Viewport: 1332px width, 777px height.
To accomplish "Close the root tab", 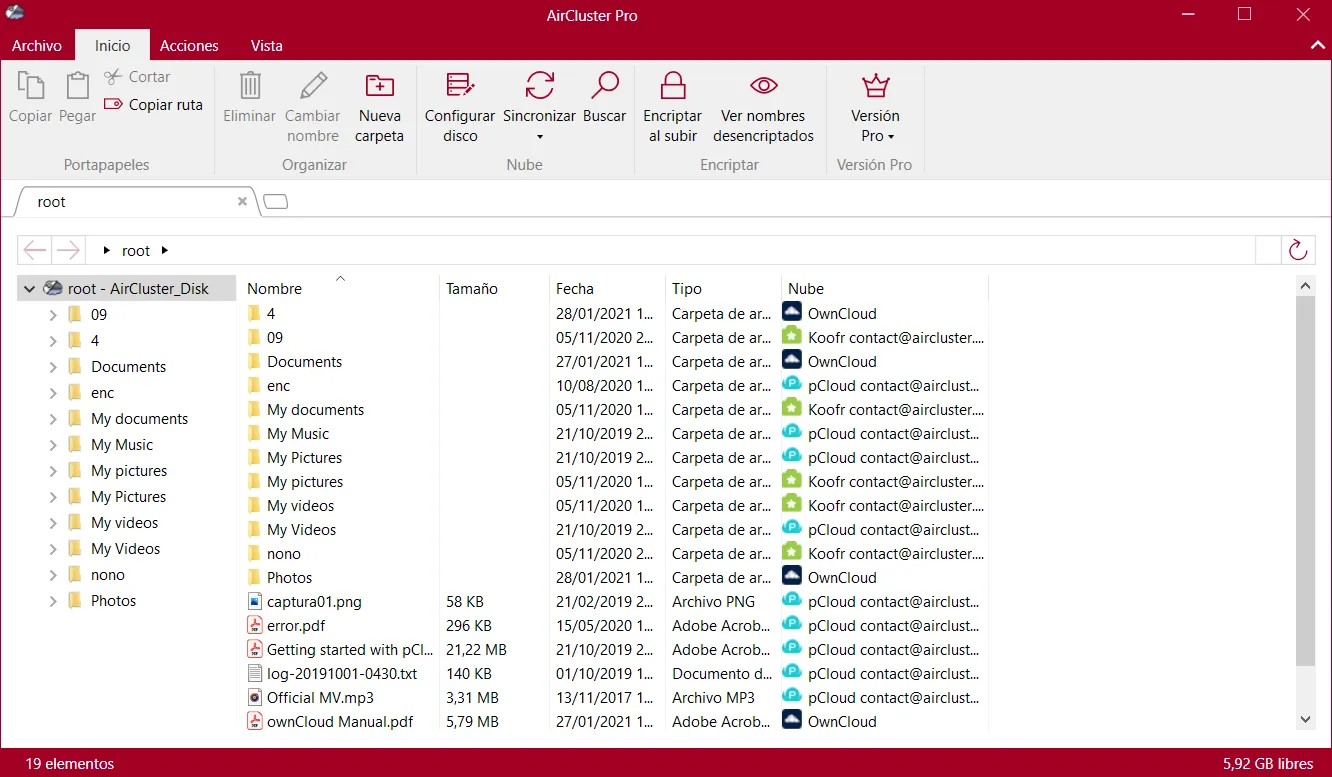I will (x=242, y=201).
